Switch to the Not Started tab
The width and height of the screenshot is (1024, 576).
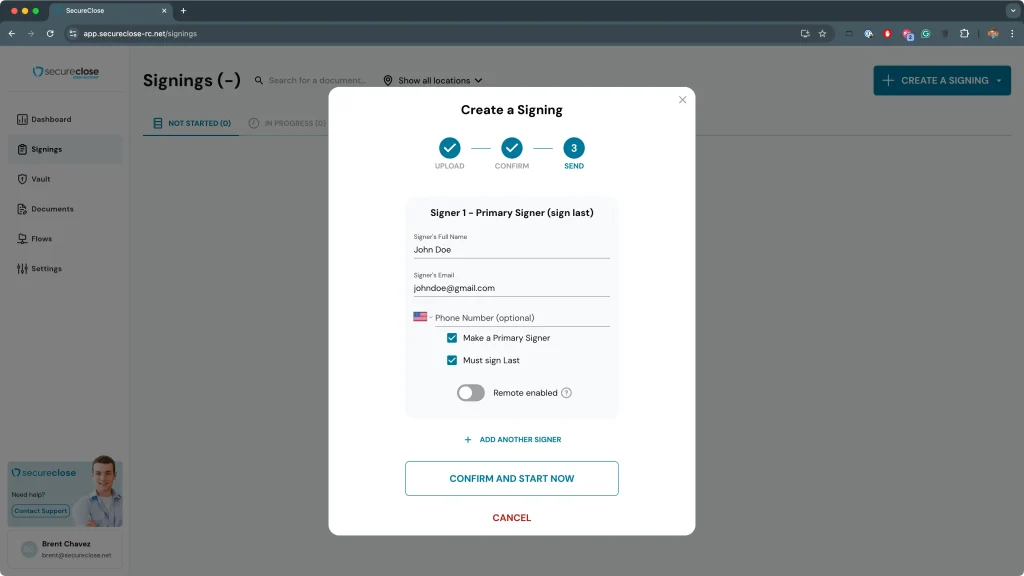point(191,124)
